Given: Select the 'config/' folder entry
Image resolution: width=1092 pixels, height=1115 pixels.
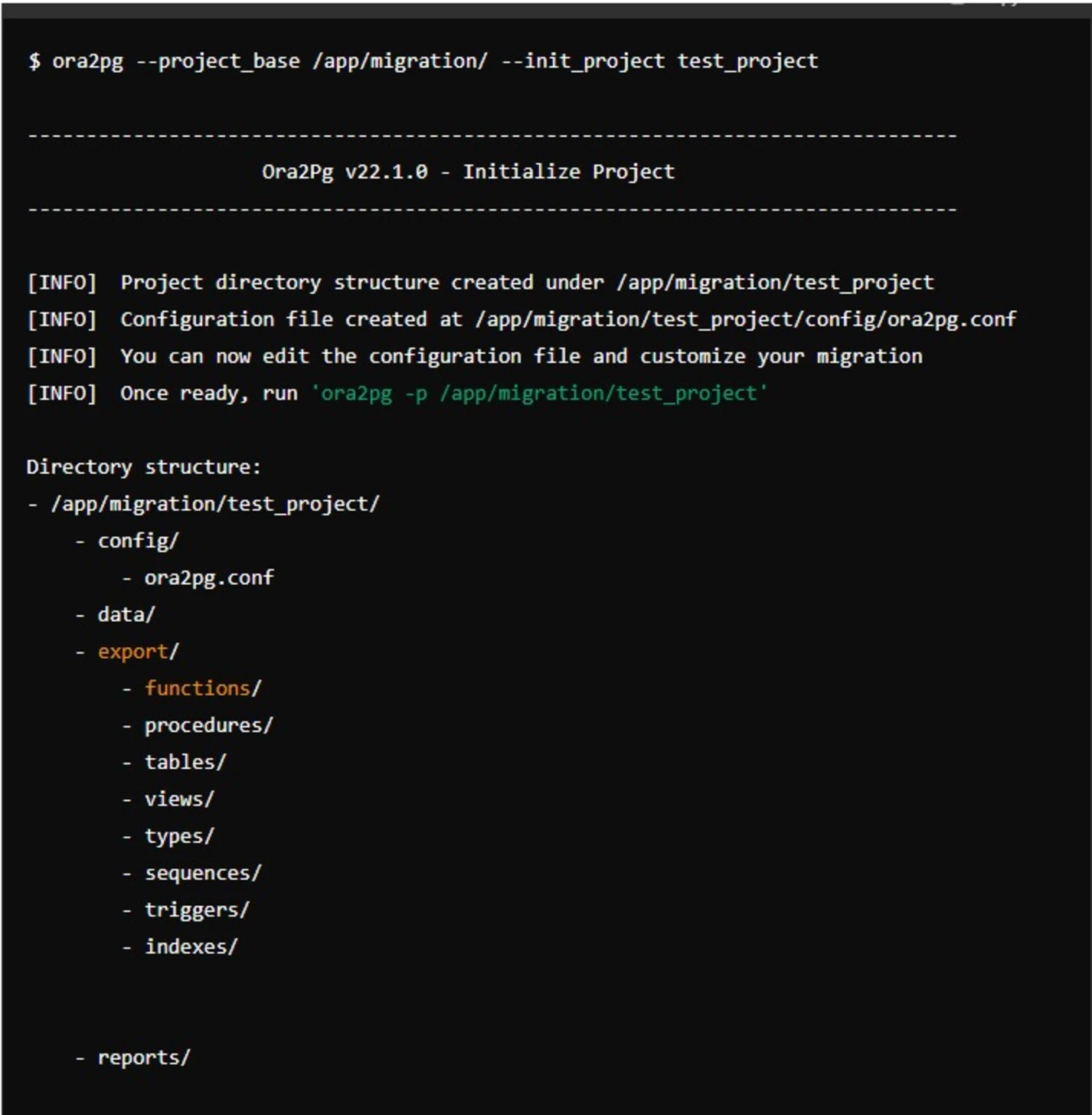Looking at the screenshot, I should click(x=138, y=540).
